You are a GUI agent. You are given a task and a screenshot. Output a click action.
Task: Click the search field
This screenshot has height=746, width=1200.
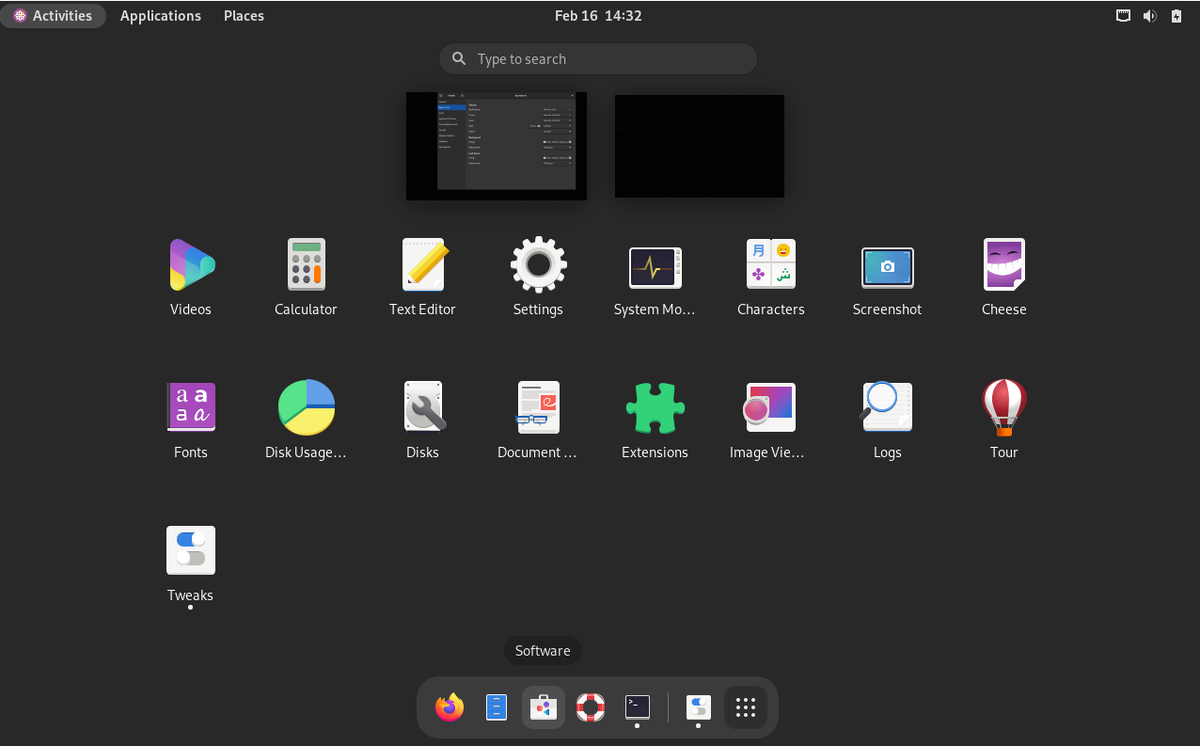coord(598,59)
